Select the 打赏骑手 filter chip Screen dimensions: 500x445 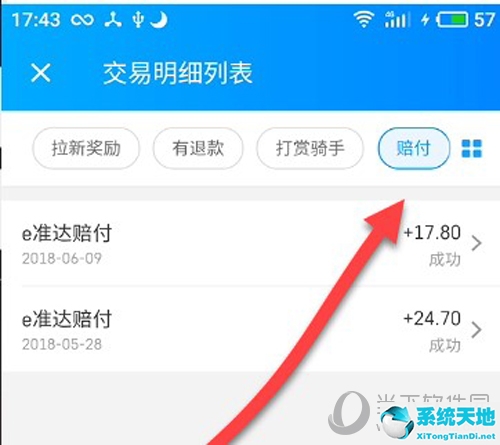(310, 148)
